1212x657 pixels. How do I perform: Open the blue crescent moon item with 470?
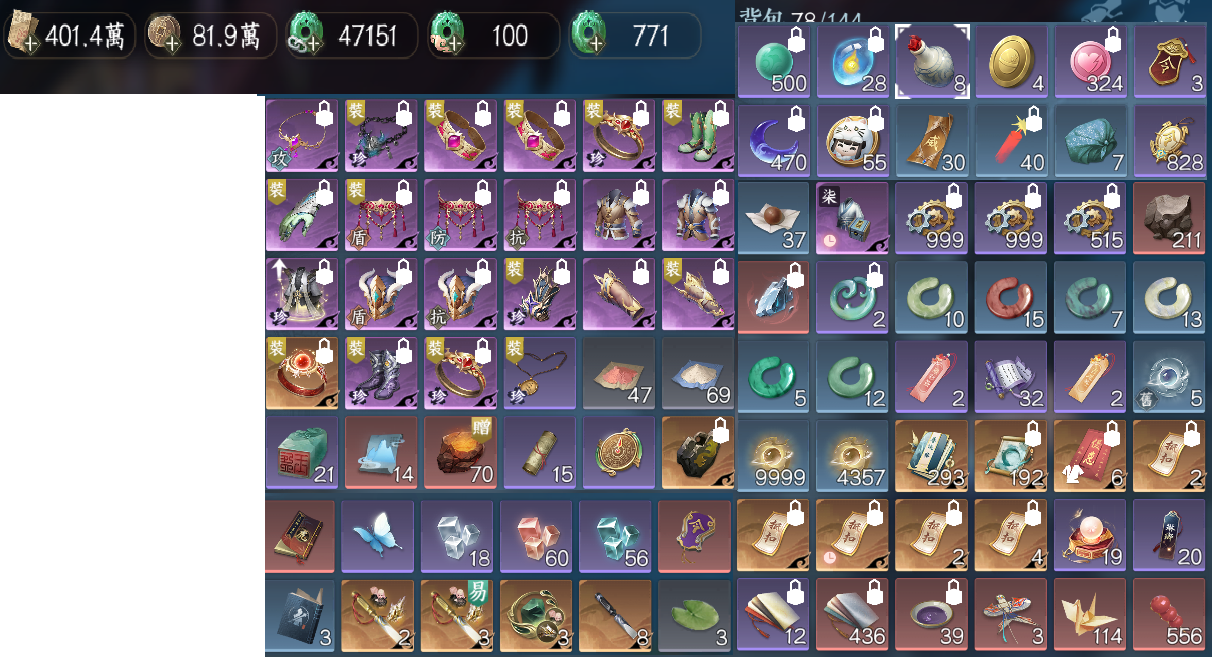[x=773, y=141]
